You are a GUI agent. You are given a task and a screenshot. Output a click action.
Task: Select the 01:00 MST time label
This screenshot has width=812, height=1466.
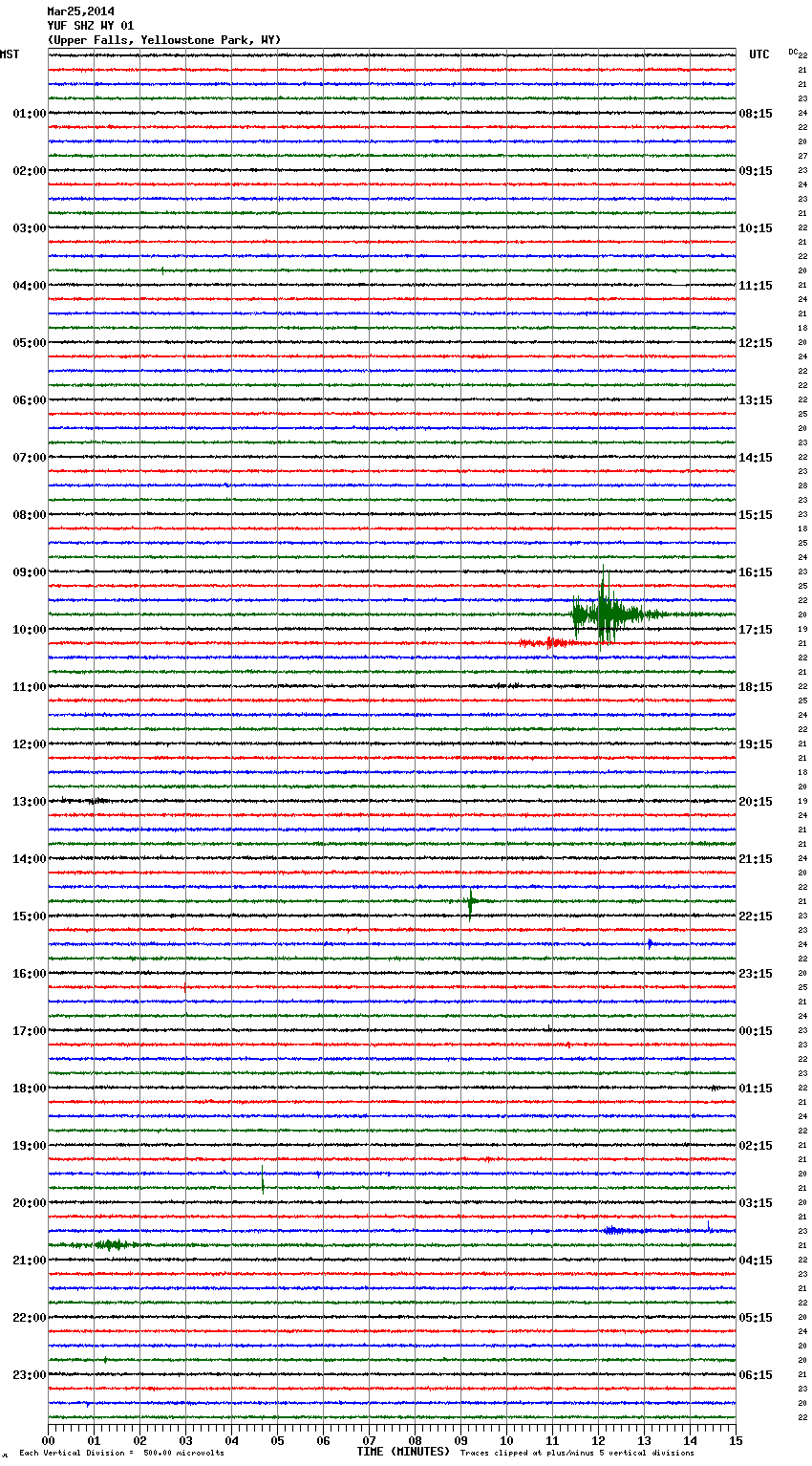coord(30,114)
